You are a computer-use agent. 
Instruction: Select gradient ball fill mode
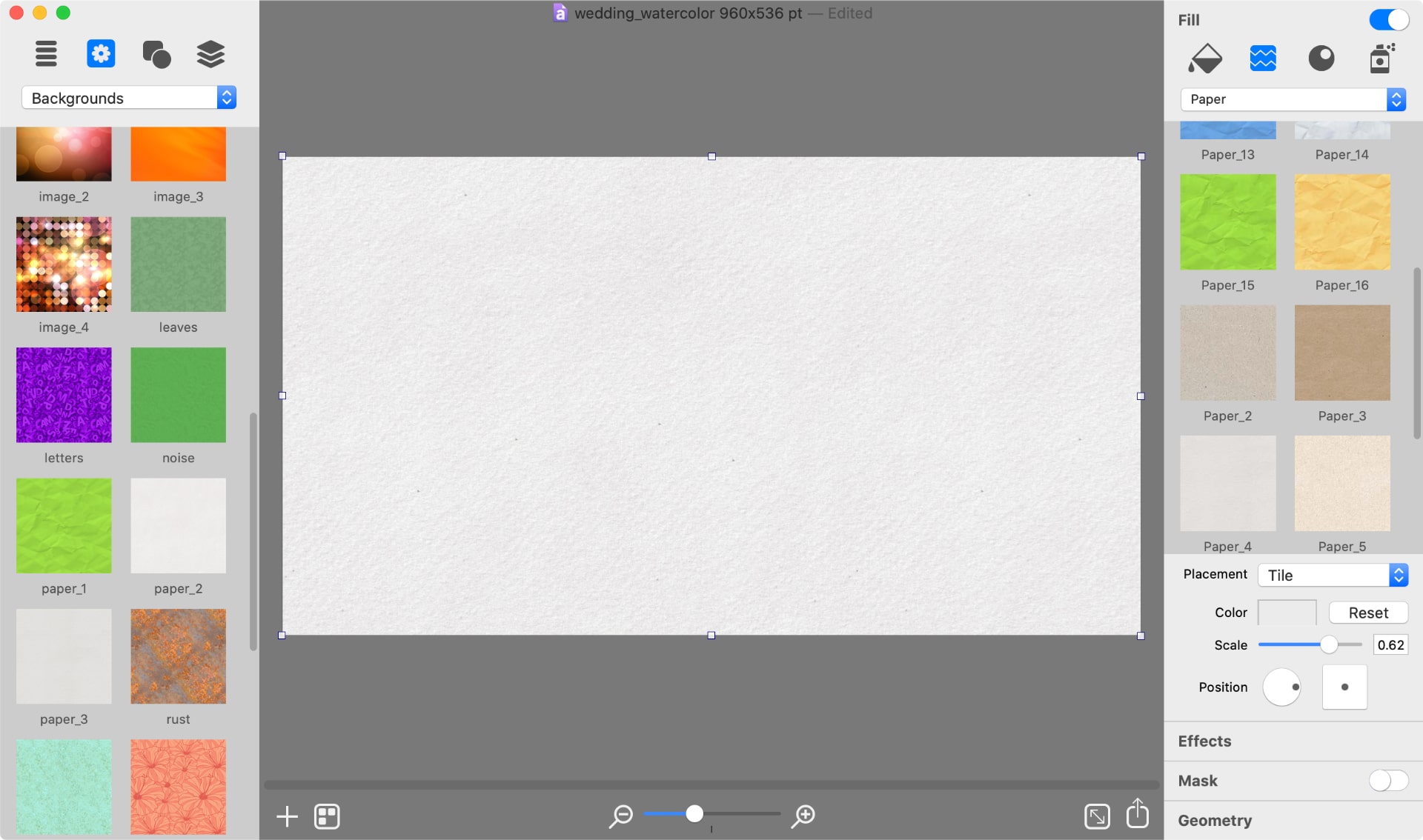click(1321, 59)
